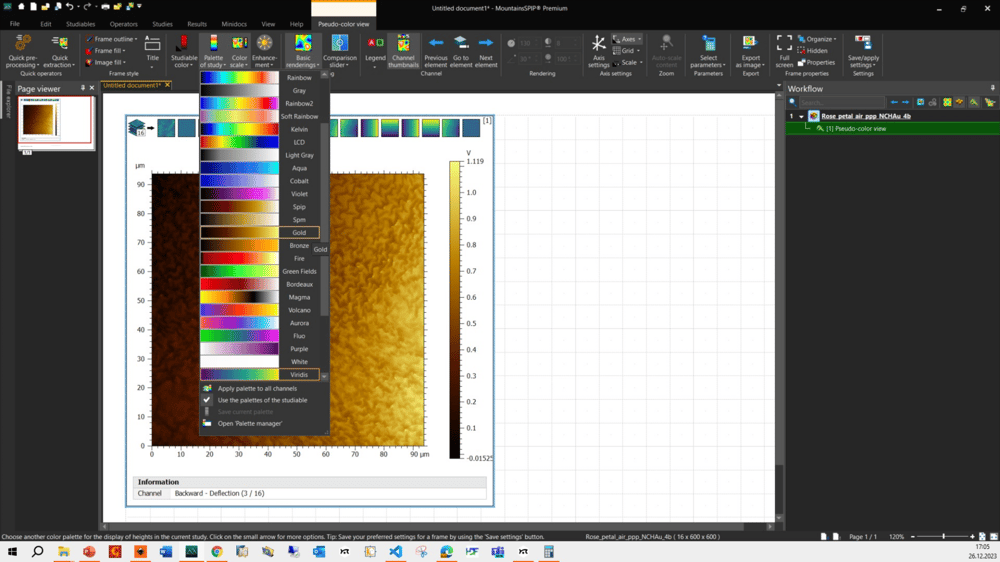This screenshot has width=1000, height=562.
Task: Open the Image fill dropdown
Action: pyautogui.click(x=106, y=63)
